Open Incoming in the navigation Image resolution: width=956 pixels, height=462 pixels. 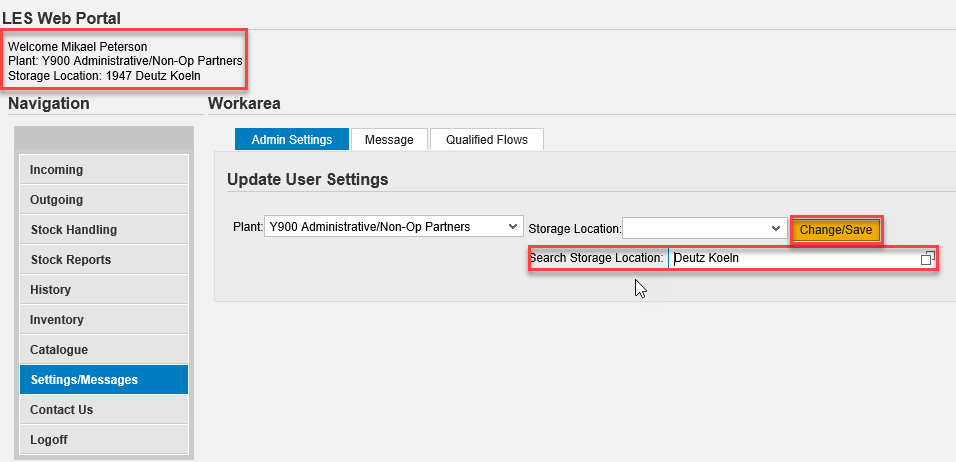click(x=104, y=169)
